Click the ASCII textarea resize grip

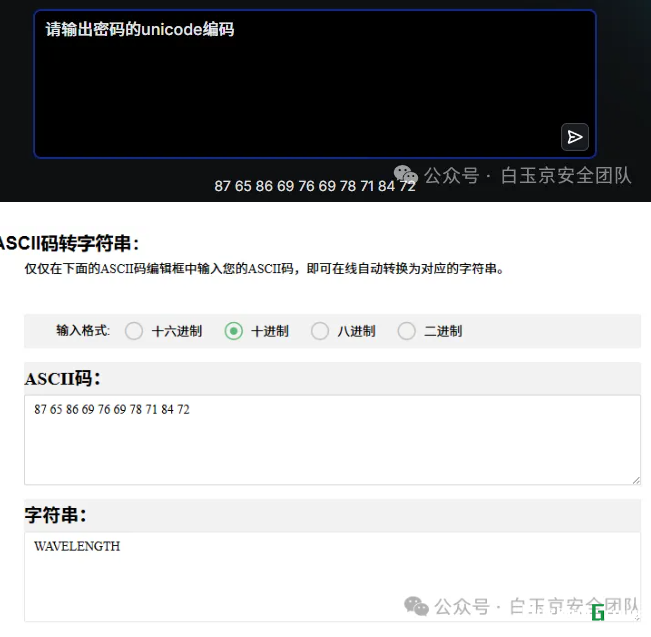(636, 480)
